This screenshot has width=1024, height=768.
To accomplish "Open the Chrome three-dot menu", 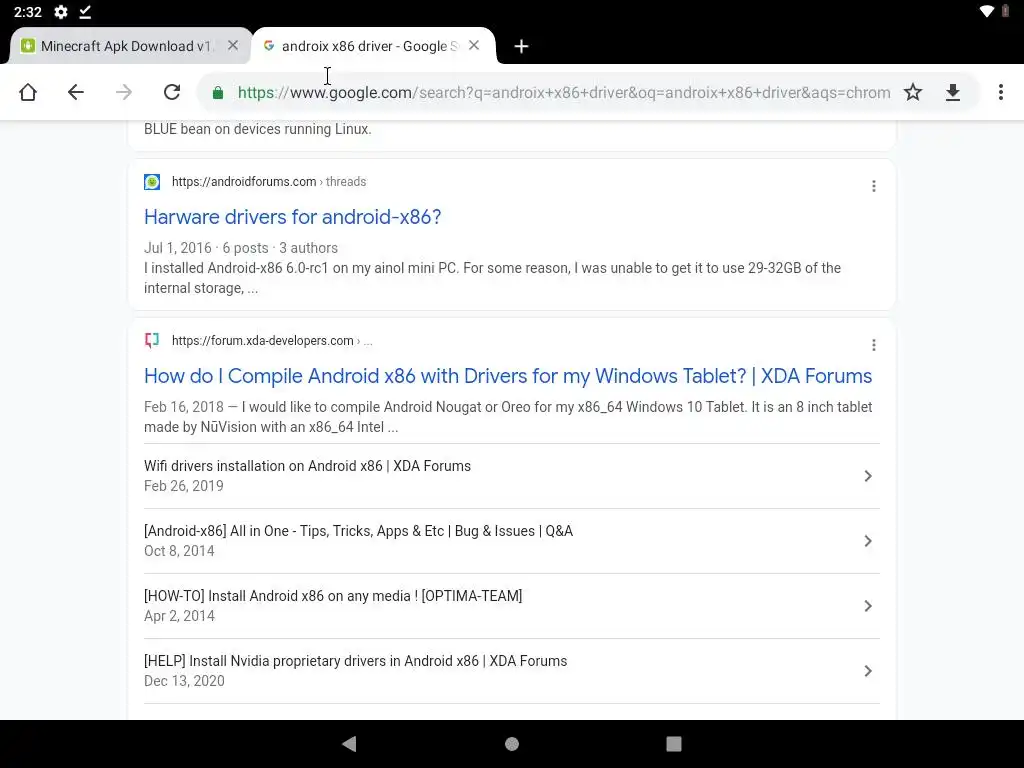I will [x=1000, y=92].
